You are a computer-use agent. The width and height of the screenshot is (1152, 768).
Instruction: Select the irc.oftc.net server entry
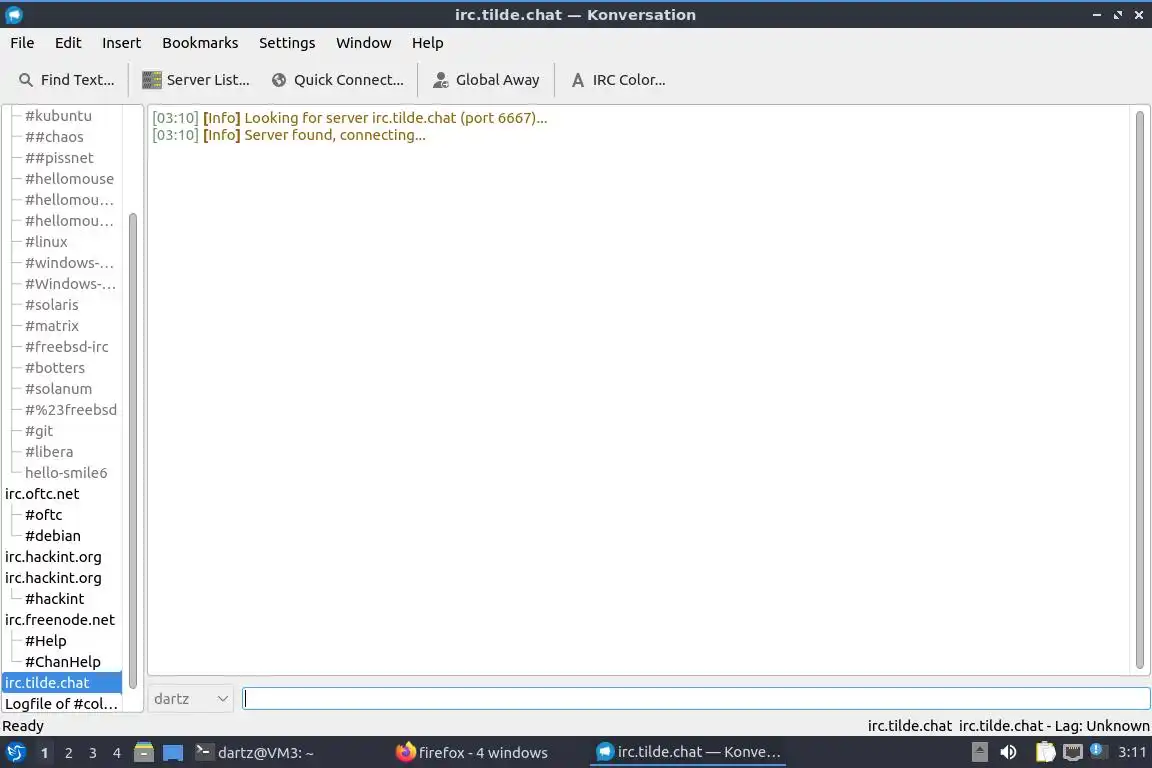click(x=42, y=494)
